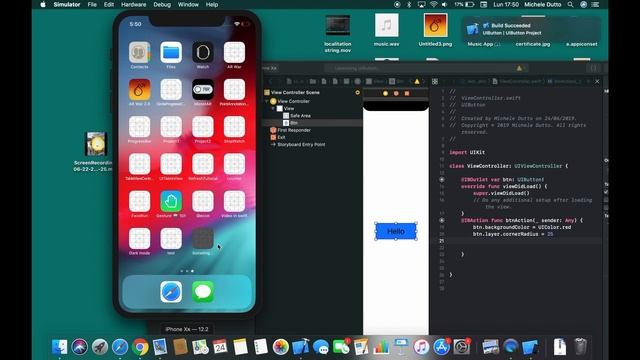Click the View Controller Scene outline indicator circle
The image size is (640, 360).
[x=358, y=93]
